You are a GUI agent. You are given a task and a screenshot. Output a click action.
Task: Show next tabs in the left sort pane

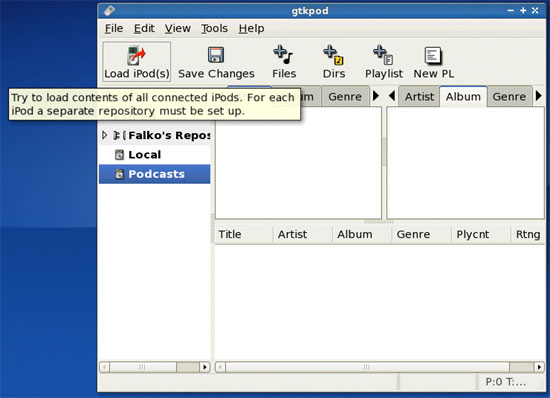(x=376, y=96)
